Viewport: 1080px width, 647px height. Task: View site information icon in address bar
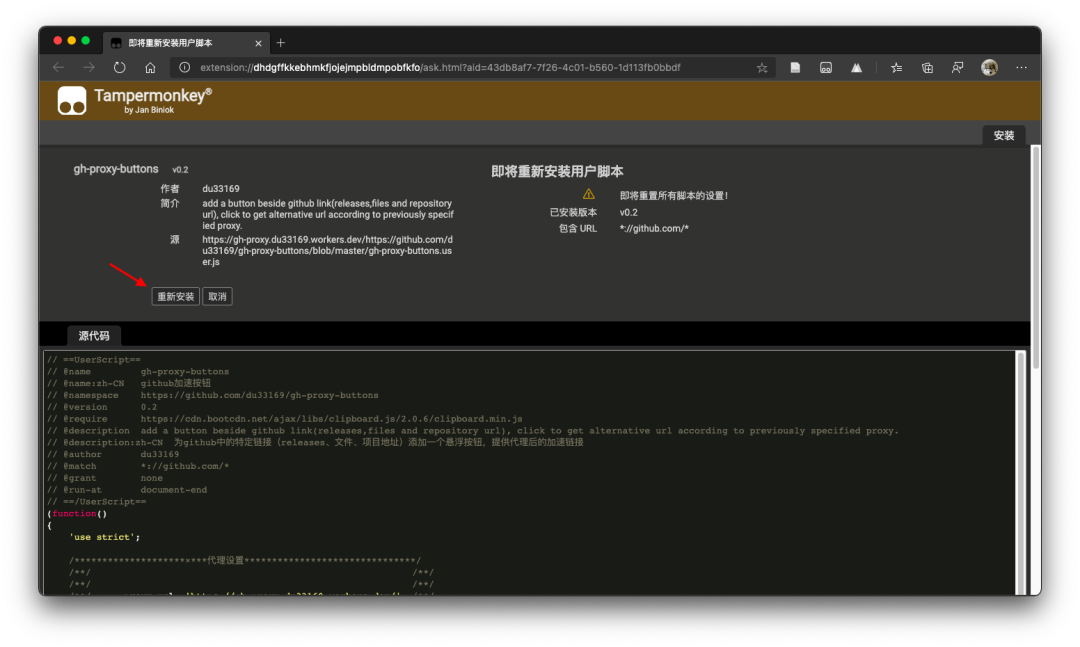pyautogui.click(x=184, y=68)
